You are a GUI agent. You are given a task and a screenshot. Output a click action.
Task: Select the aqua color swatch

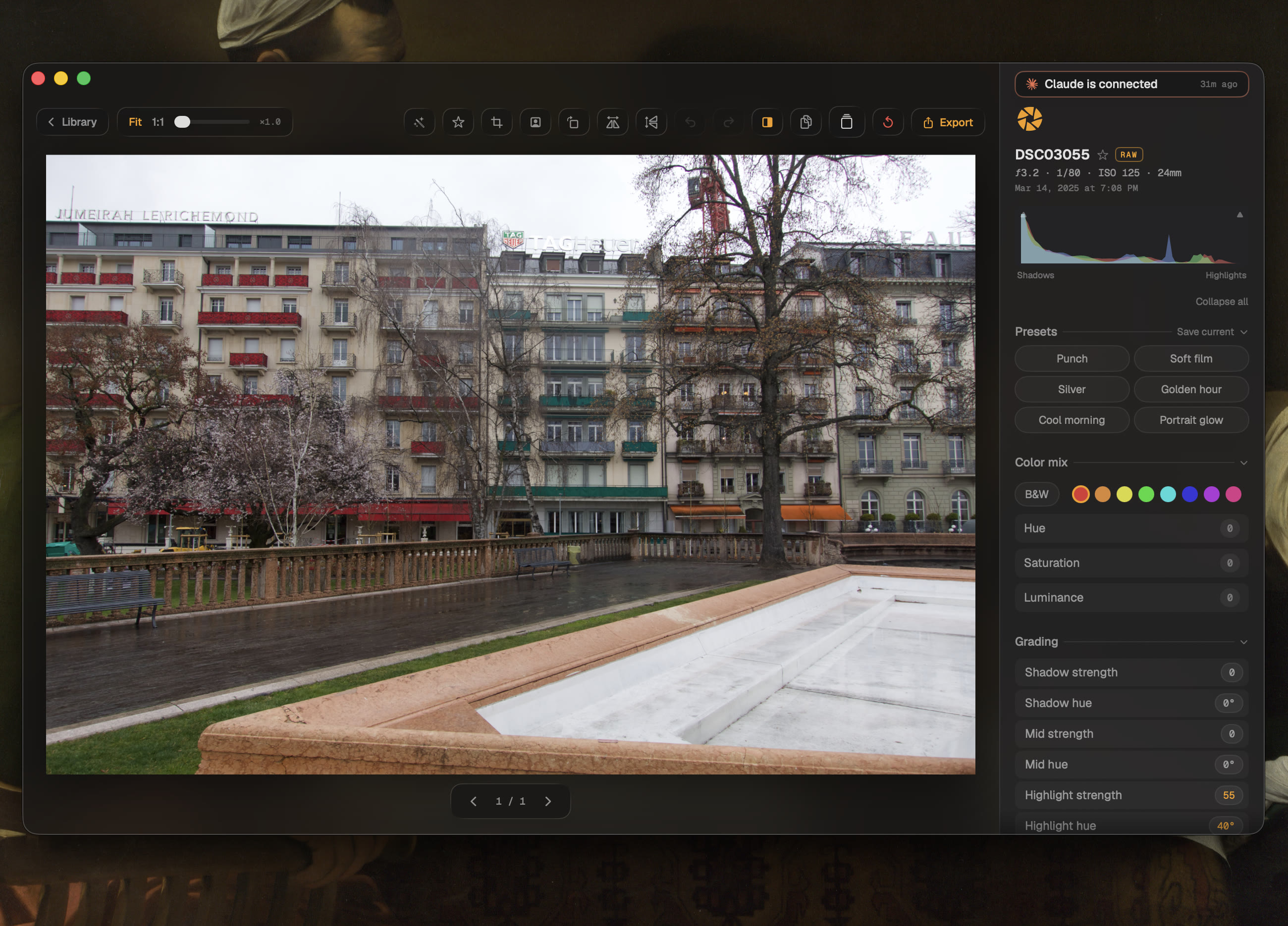point(1168,494)
